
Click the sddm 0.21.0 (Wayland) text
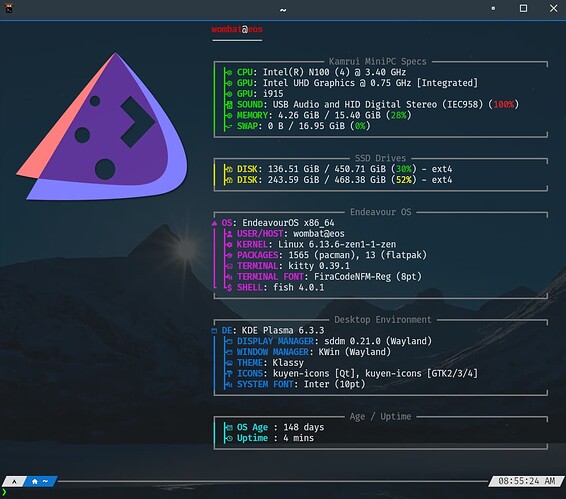point(378,341)
